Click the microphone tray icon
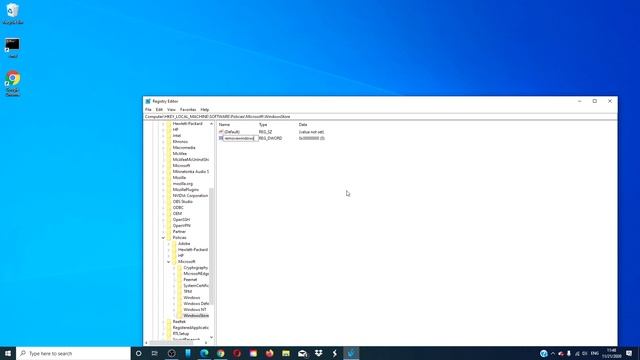 pyautogui.click(x=569, y=353)
